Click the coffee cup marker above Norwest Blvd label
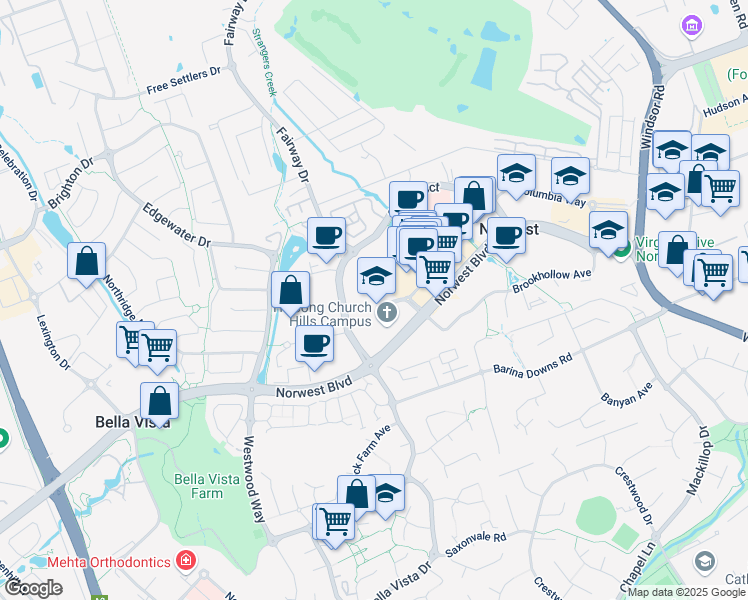 (x=314, y=348)
